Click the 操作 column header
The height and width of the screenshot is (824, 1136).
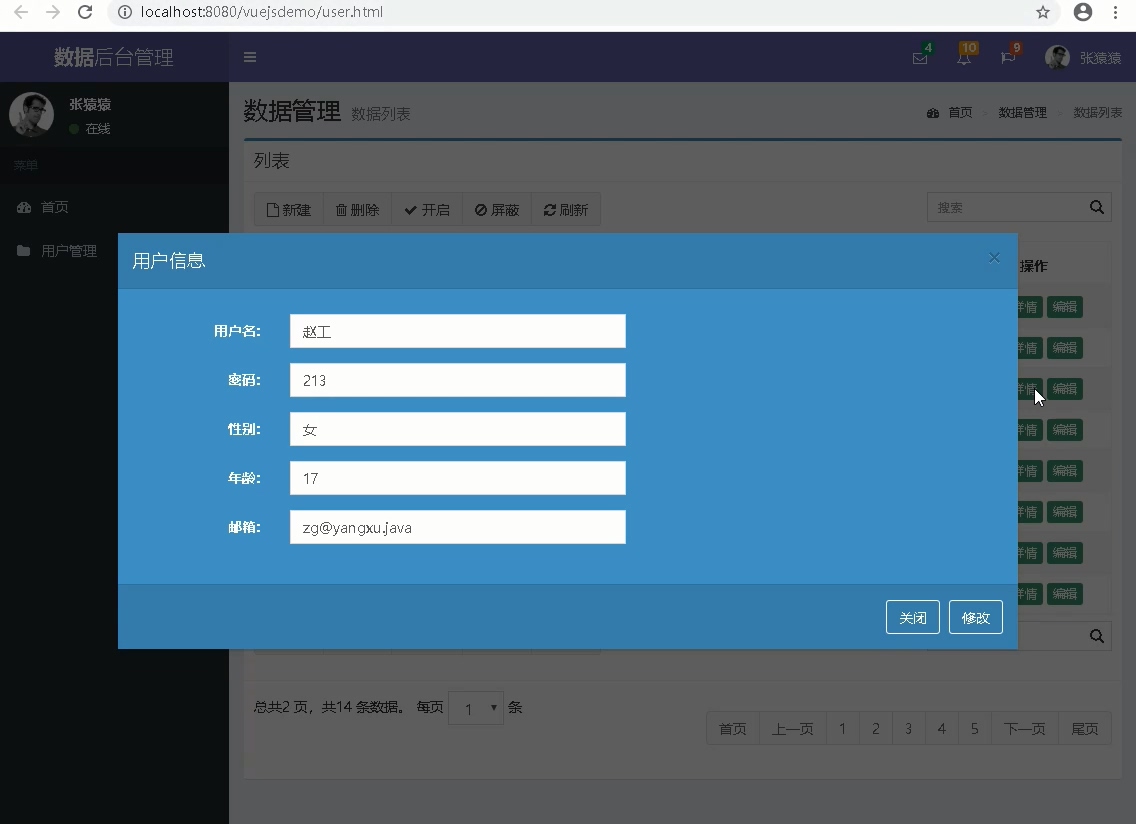1033,266
